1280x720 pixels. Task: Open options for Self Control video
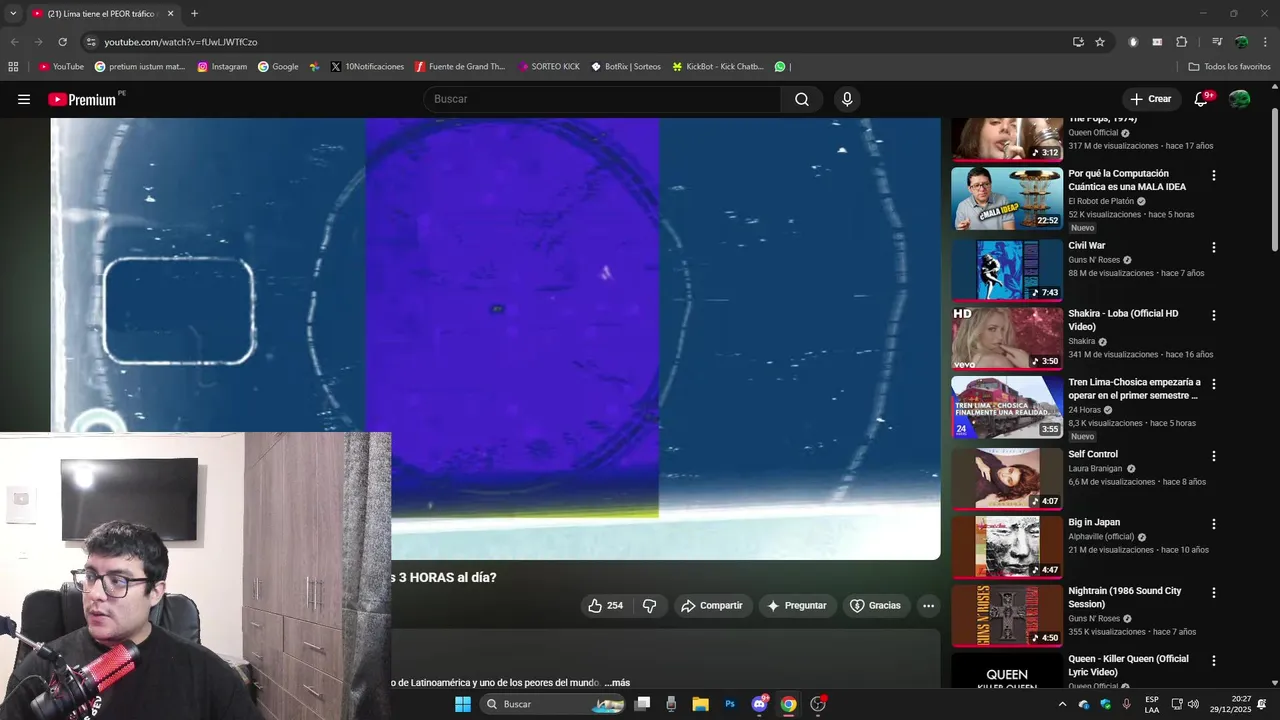[x=1214, y=456]
